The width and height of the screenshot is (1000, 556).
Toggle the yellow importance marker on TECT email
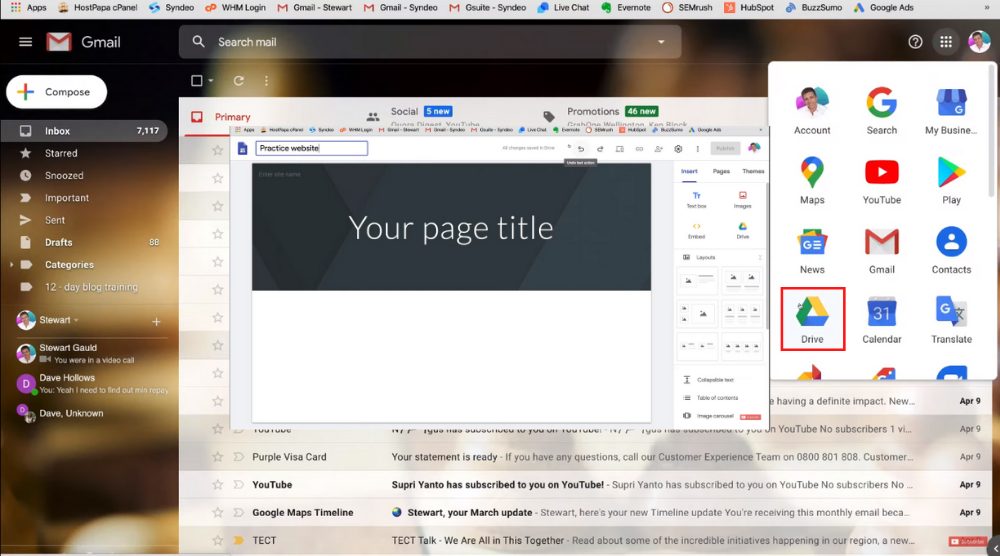pyautogui.click(x=239, y=541)
